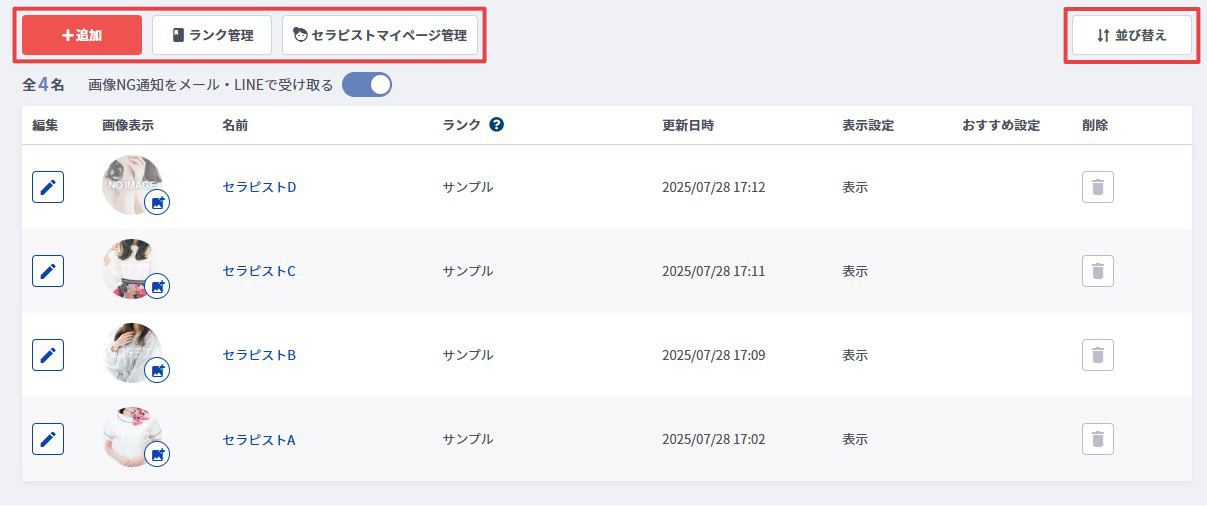Screen dimensions: 1207x506
Task: Open the image upload icon for セラピストD
Action: 157,203
